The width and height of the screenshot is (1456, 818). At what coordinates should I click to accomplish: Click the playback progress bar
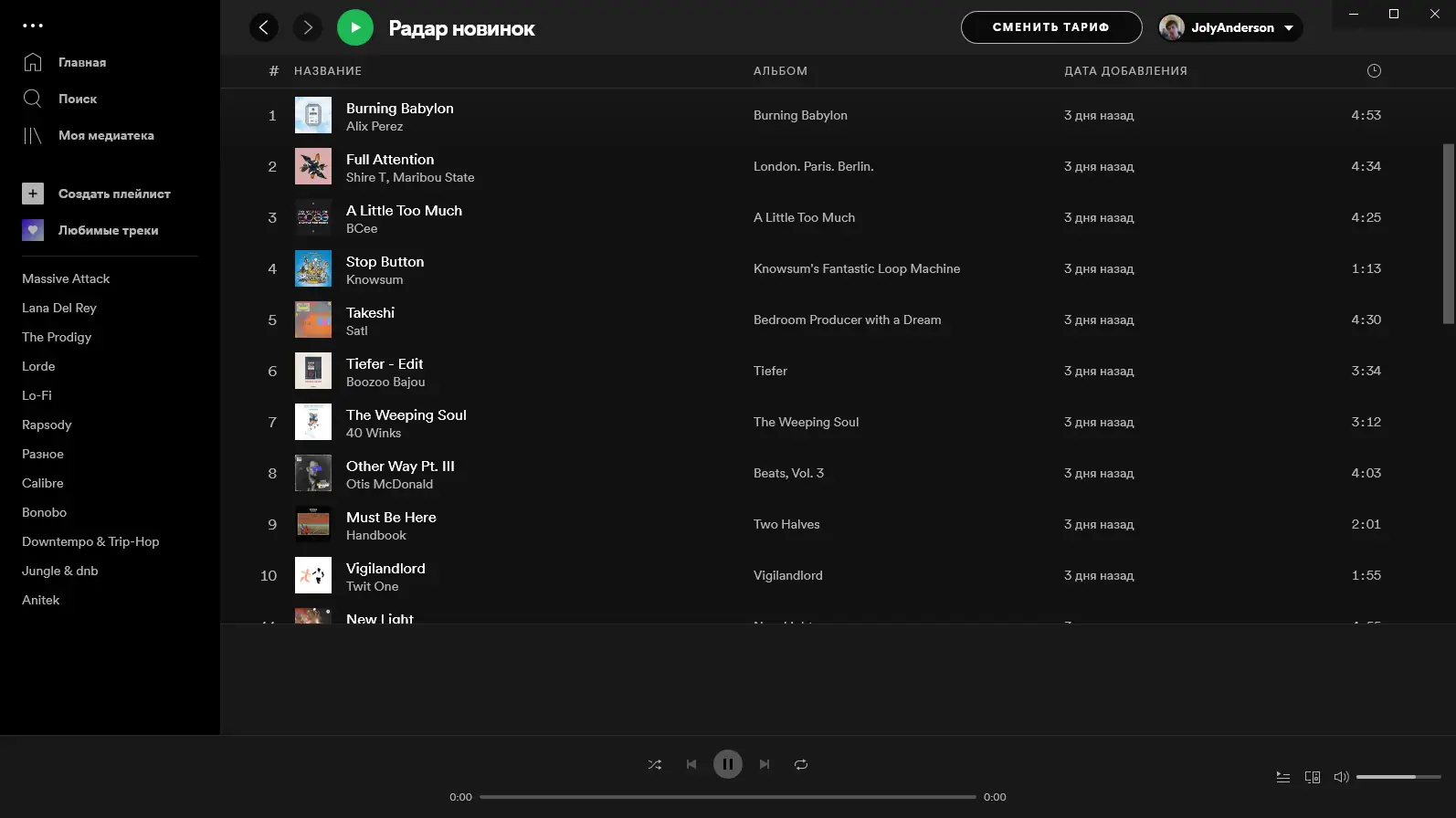click(x=728, y=797)
